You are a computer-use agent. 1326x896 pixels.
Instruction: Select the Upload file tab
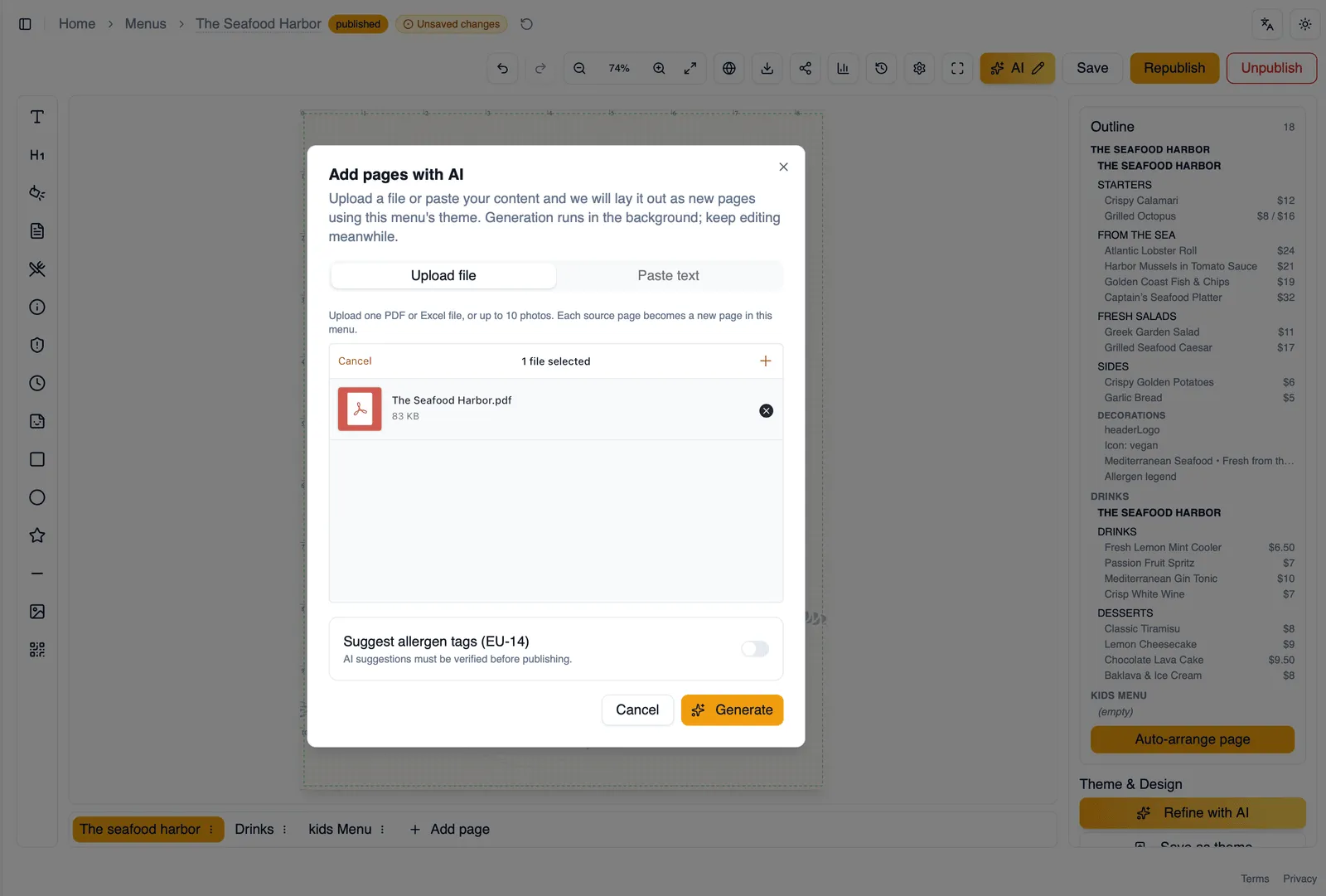[x=443, y=275]
